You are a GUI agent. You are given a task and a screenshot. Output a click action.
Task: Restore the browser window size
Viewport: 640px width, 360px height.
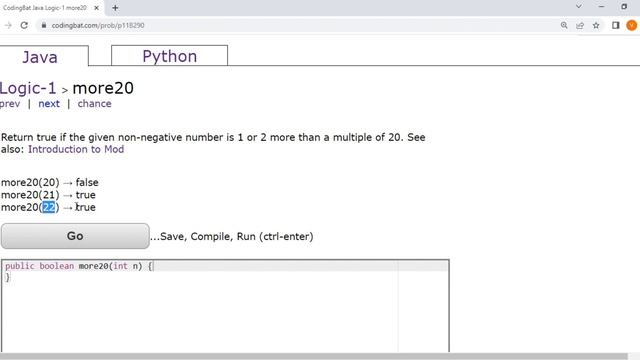pyautogui.click(x=624, y=7)
